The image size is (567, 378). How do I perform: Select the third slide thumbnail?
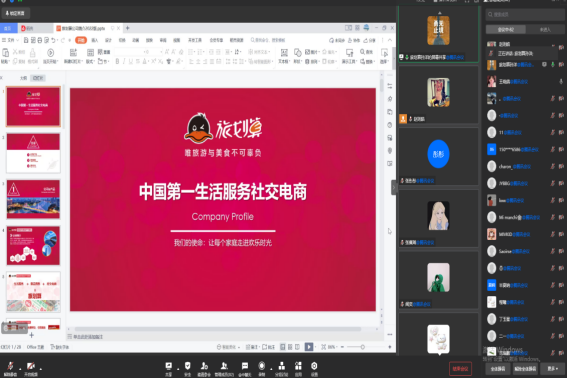33,199
